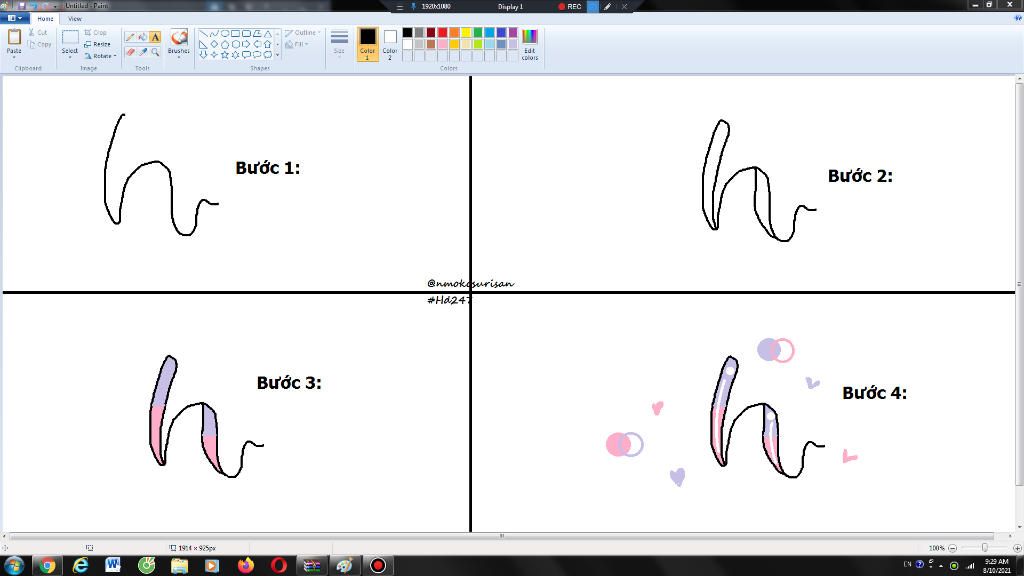1024x576 pixels.
Task: Expand the Select dropdown arrow
Action: point(70,57)
